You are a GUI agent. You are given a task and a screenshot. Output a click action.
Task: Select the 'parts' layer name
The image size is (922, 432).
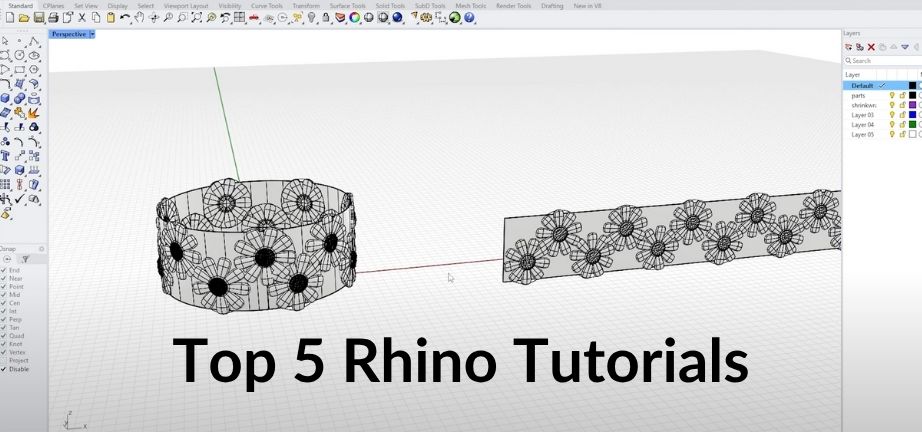[858, 95]
